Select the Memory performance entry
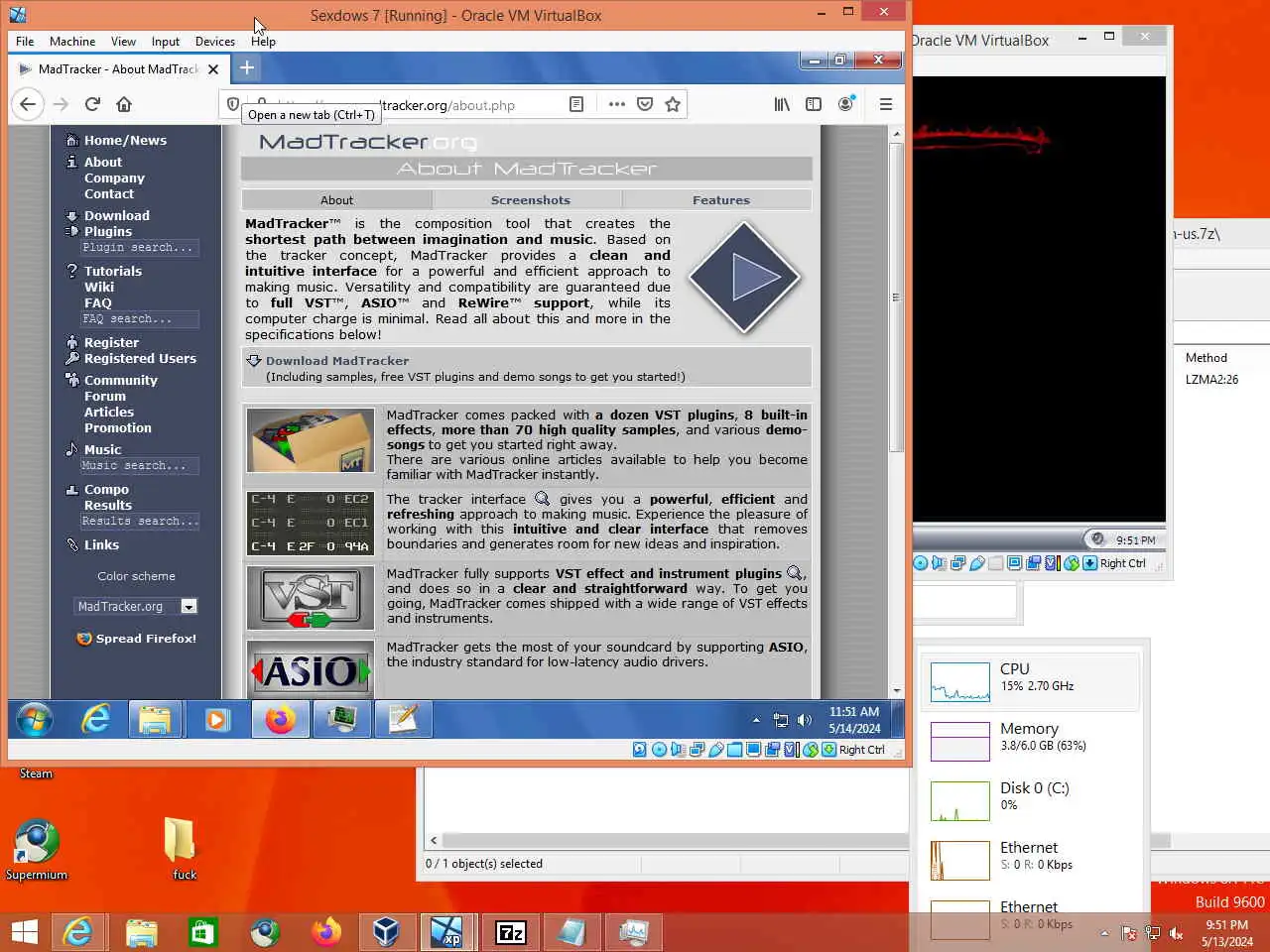The image size is (1270, 952). tap(1029, 740)
